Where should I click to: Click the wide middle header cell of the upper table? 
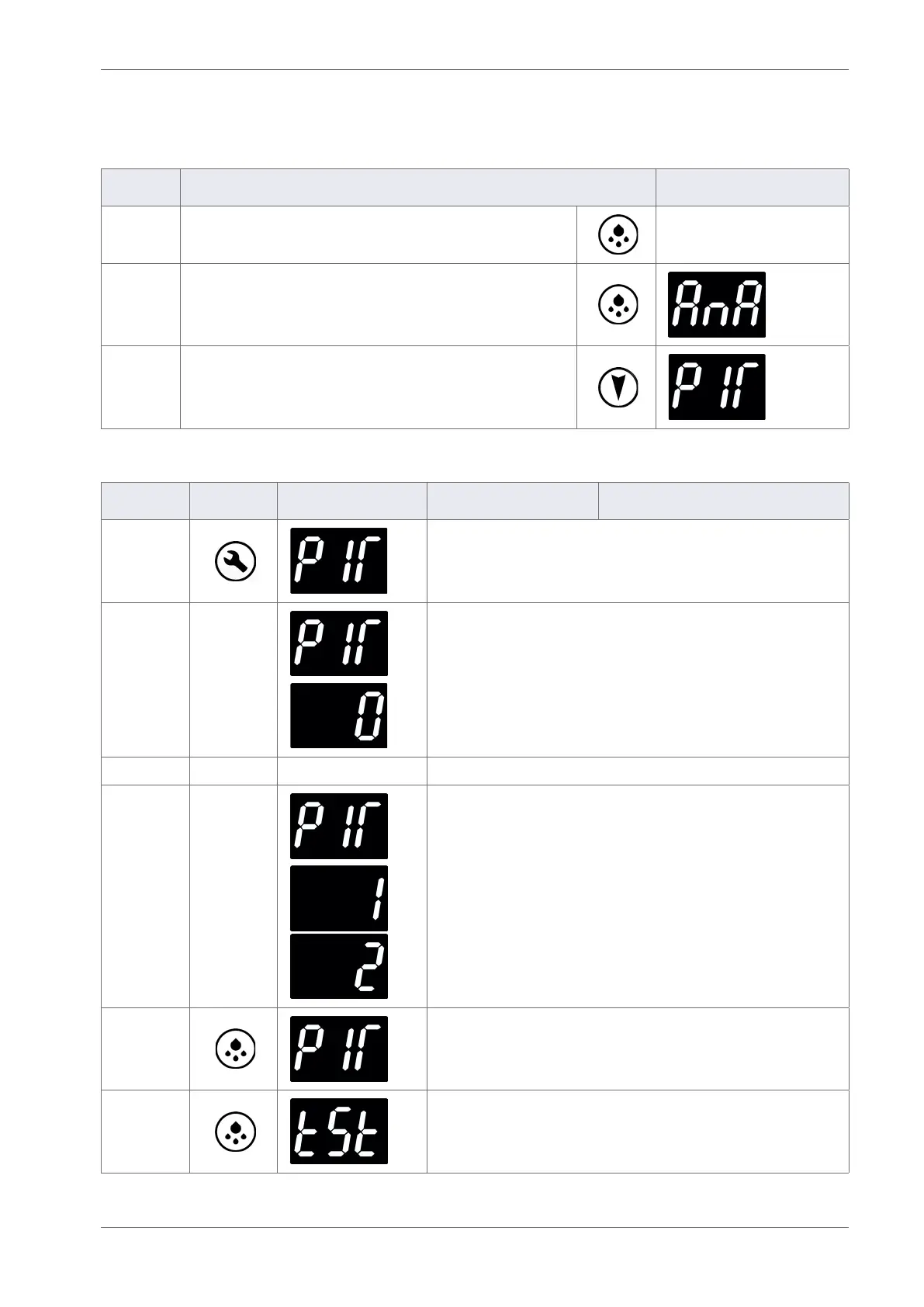tap(417, 187)
